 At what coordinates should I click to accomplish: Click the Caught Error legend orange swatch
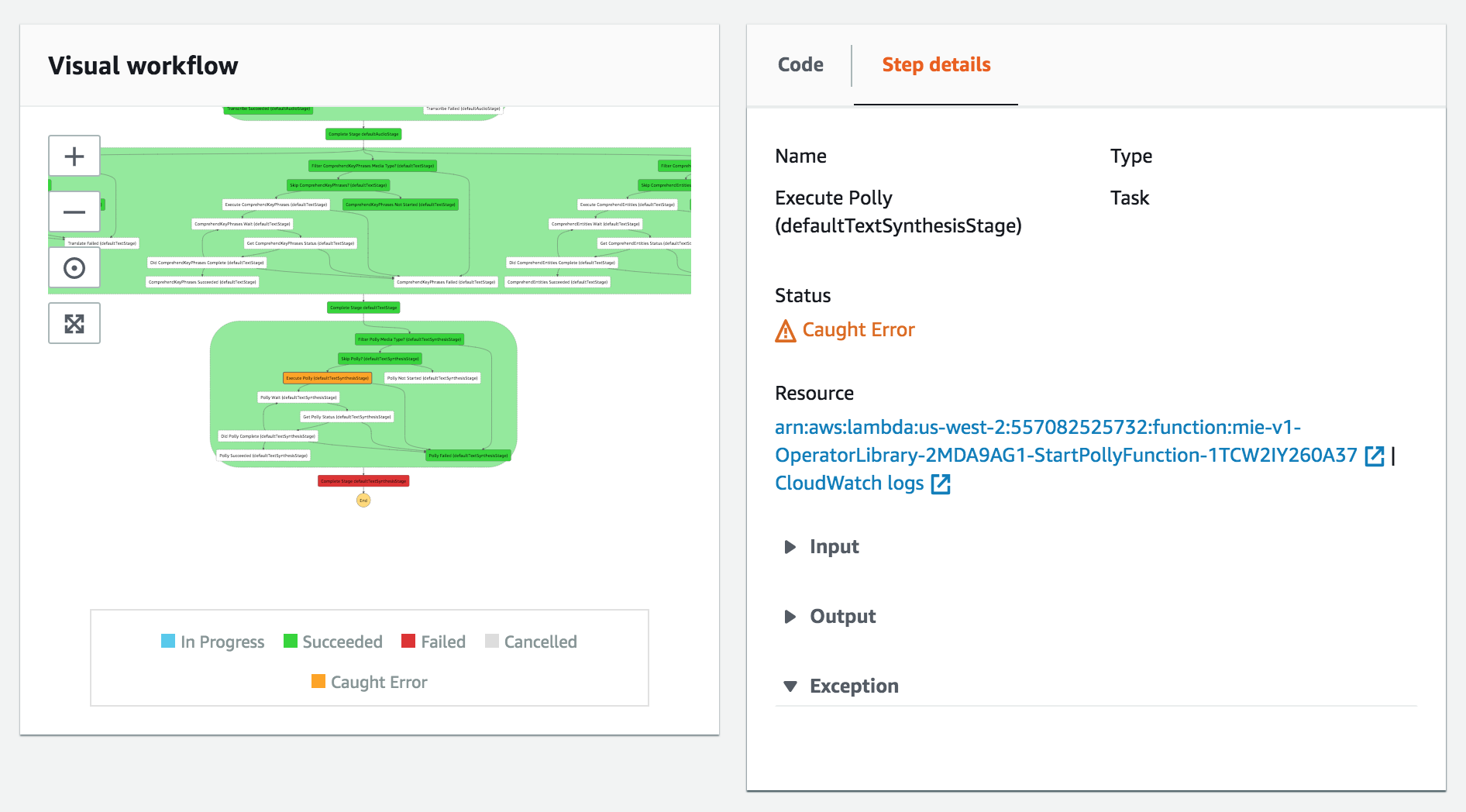coord(318,681)
